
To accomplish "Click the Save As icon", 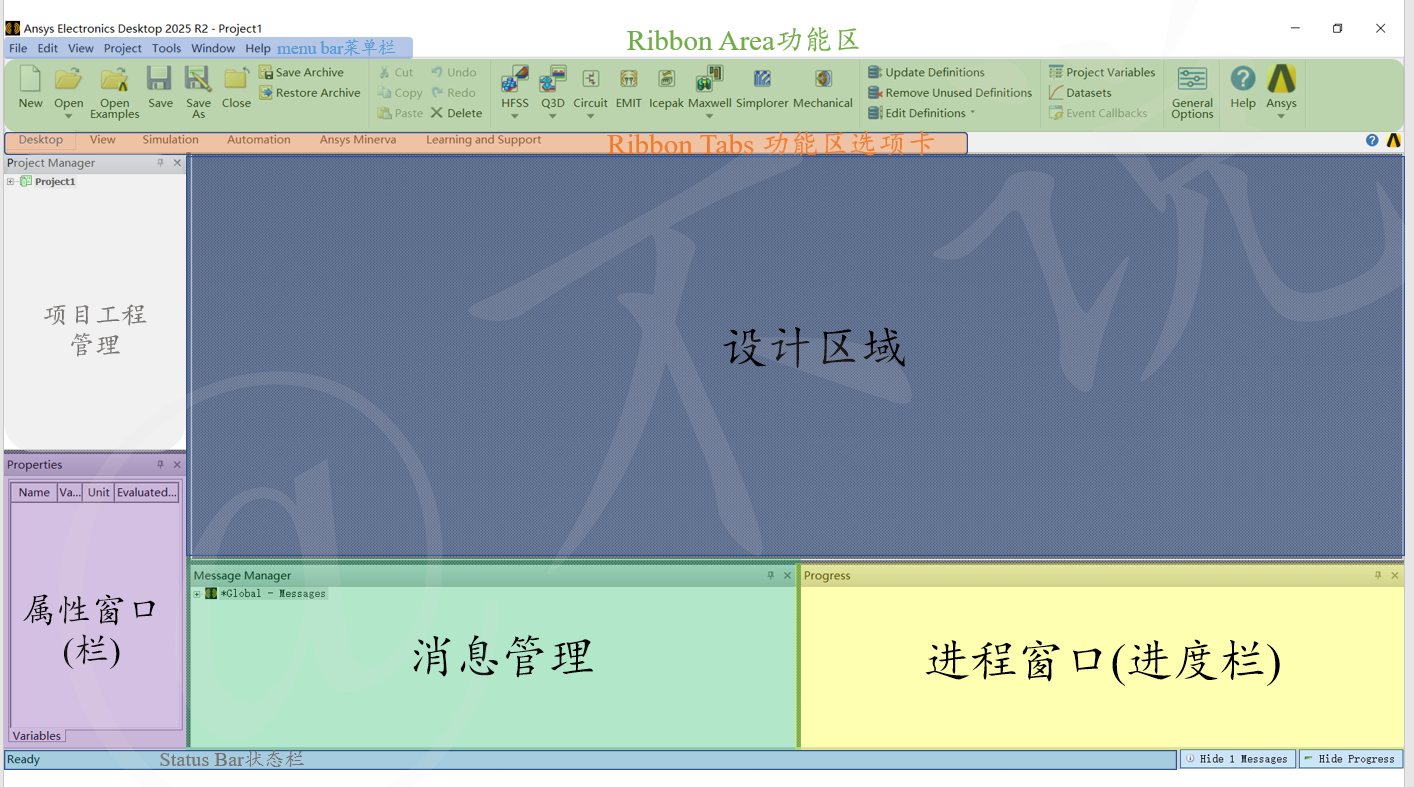I will point(198,80).
